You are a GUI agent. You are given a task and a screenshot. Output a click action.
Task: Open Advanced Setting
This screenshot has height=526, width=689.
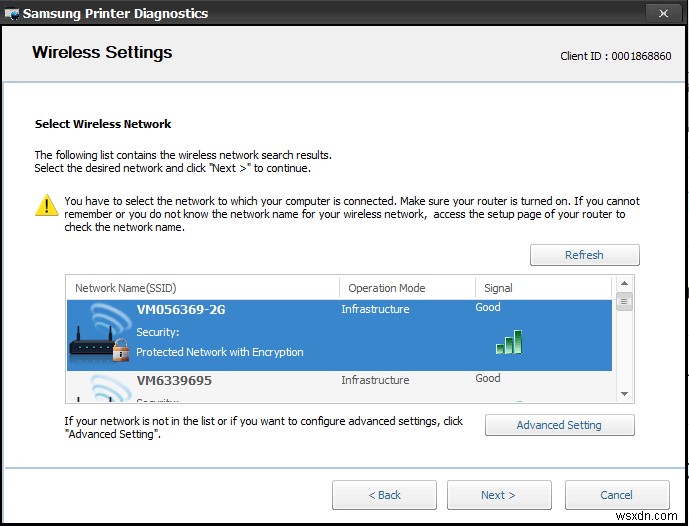click(559, 425)
